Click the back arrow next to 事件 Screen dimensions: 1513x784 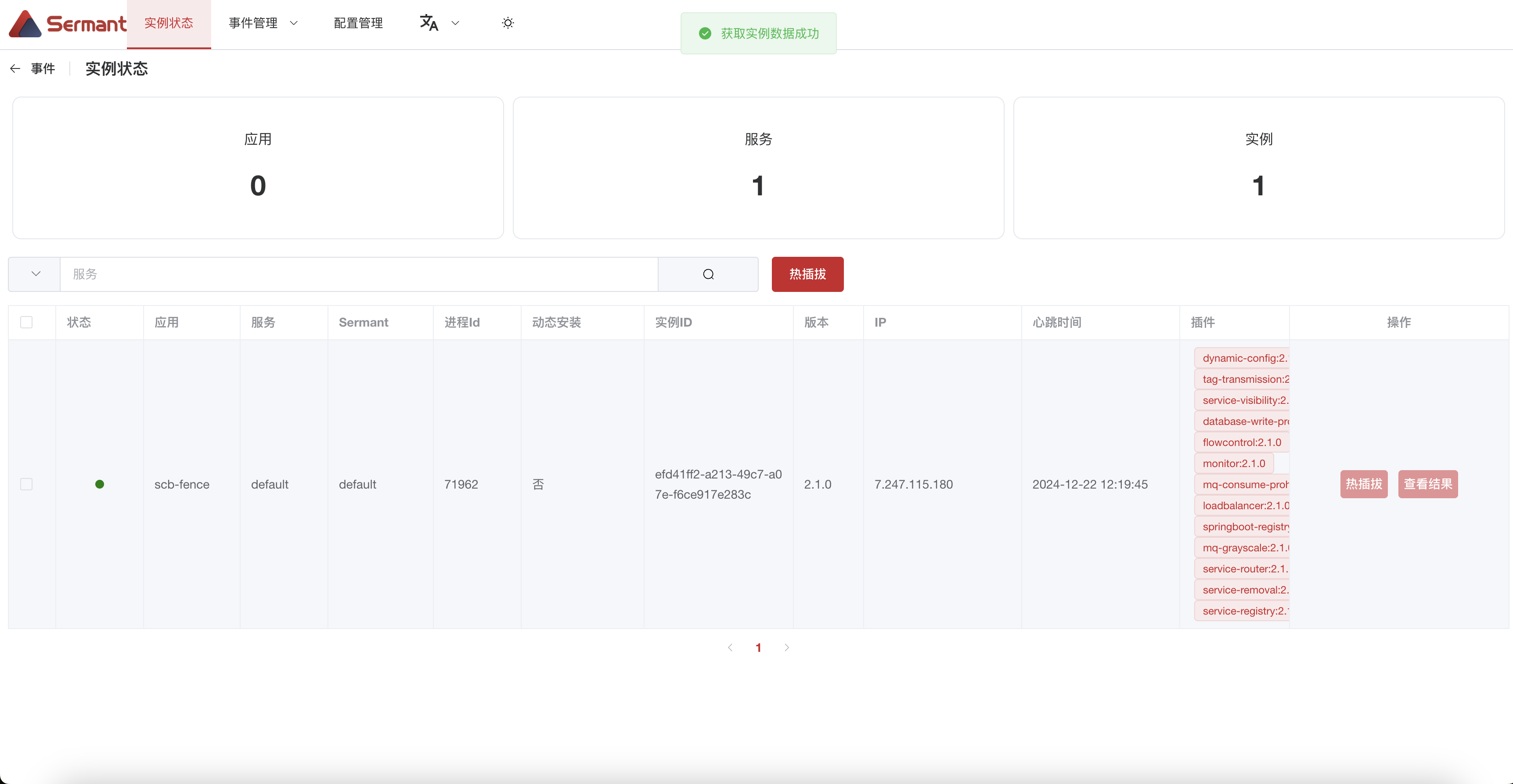pyautogui.click(x=15, y=69)
